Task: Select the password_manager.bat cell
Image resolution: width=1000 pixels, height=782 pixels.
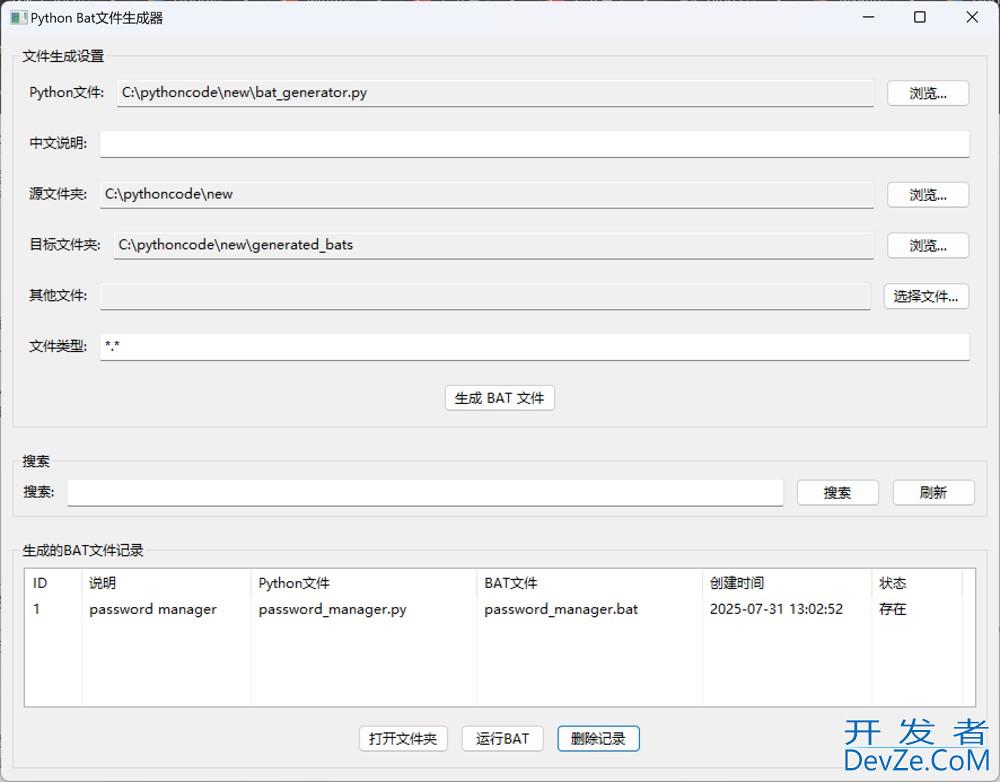Action: point(589,609)
